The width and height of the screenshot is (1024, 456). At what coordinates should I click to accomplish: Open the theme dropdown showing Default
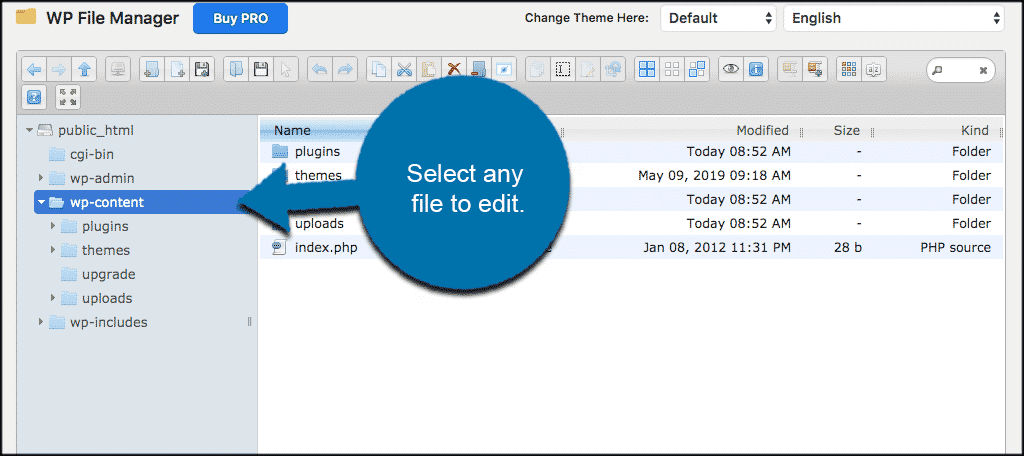[718, 18]
